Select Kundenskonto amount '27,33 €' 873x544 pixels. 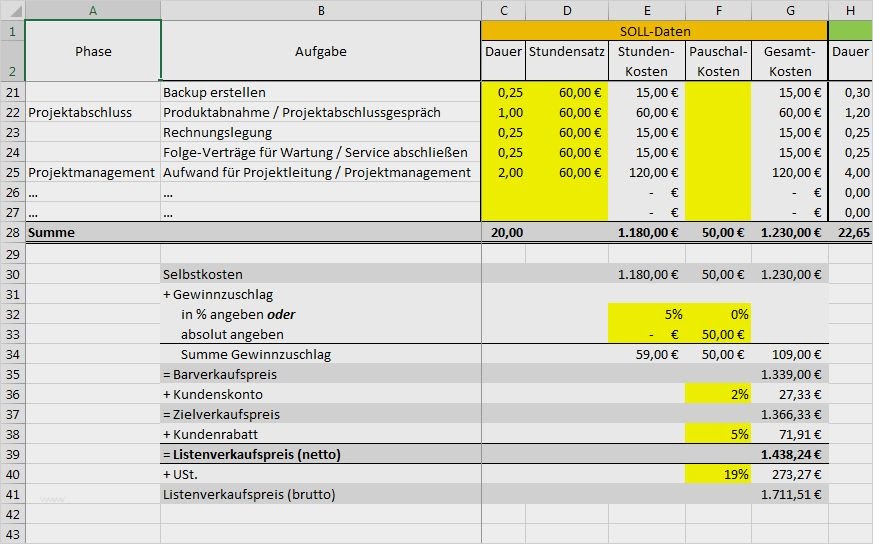pos(789,394)
